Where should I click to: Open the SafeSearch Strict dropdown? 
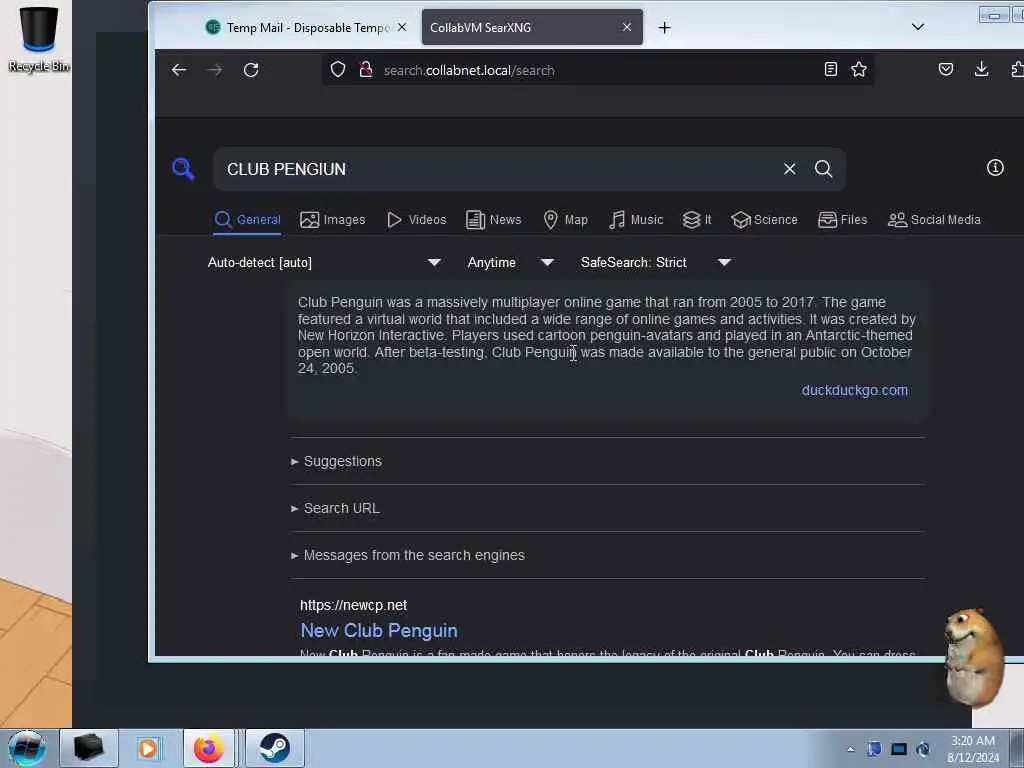pos(656,263)
